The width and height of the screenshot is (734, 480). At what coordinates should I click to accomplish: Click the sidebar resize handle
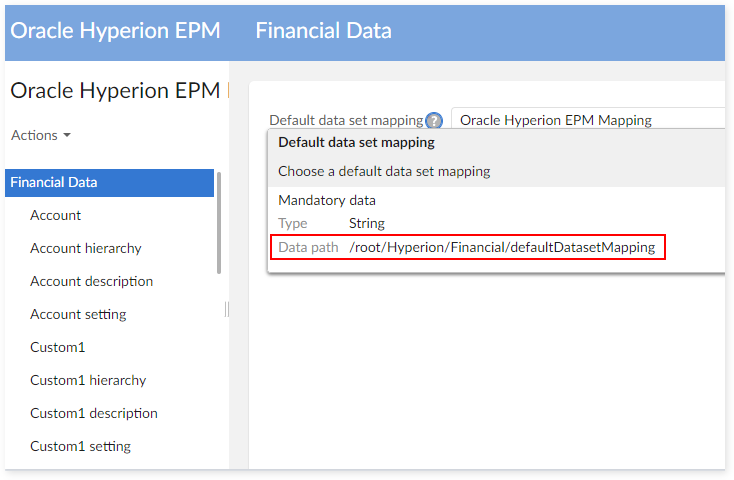[226, 310]
